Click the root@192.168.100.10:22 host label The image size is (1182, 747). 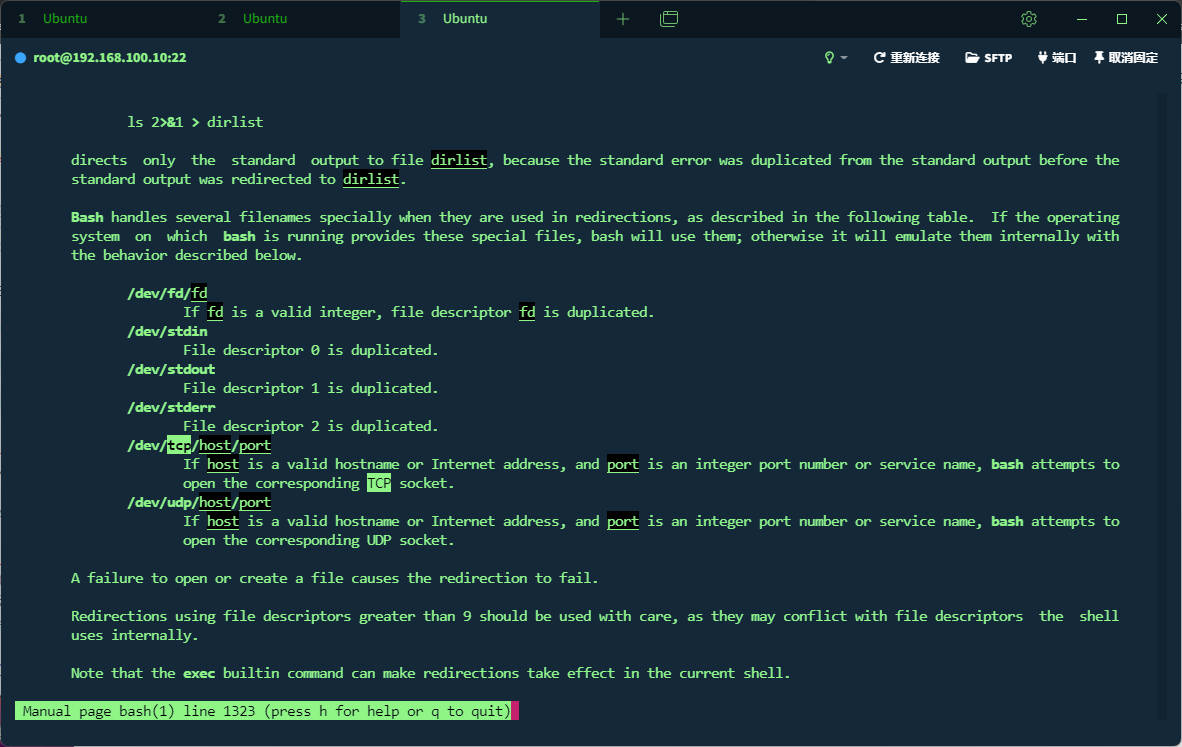[x=110, y=58]
